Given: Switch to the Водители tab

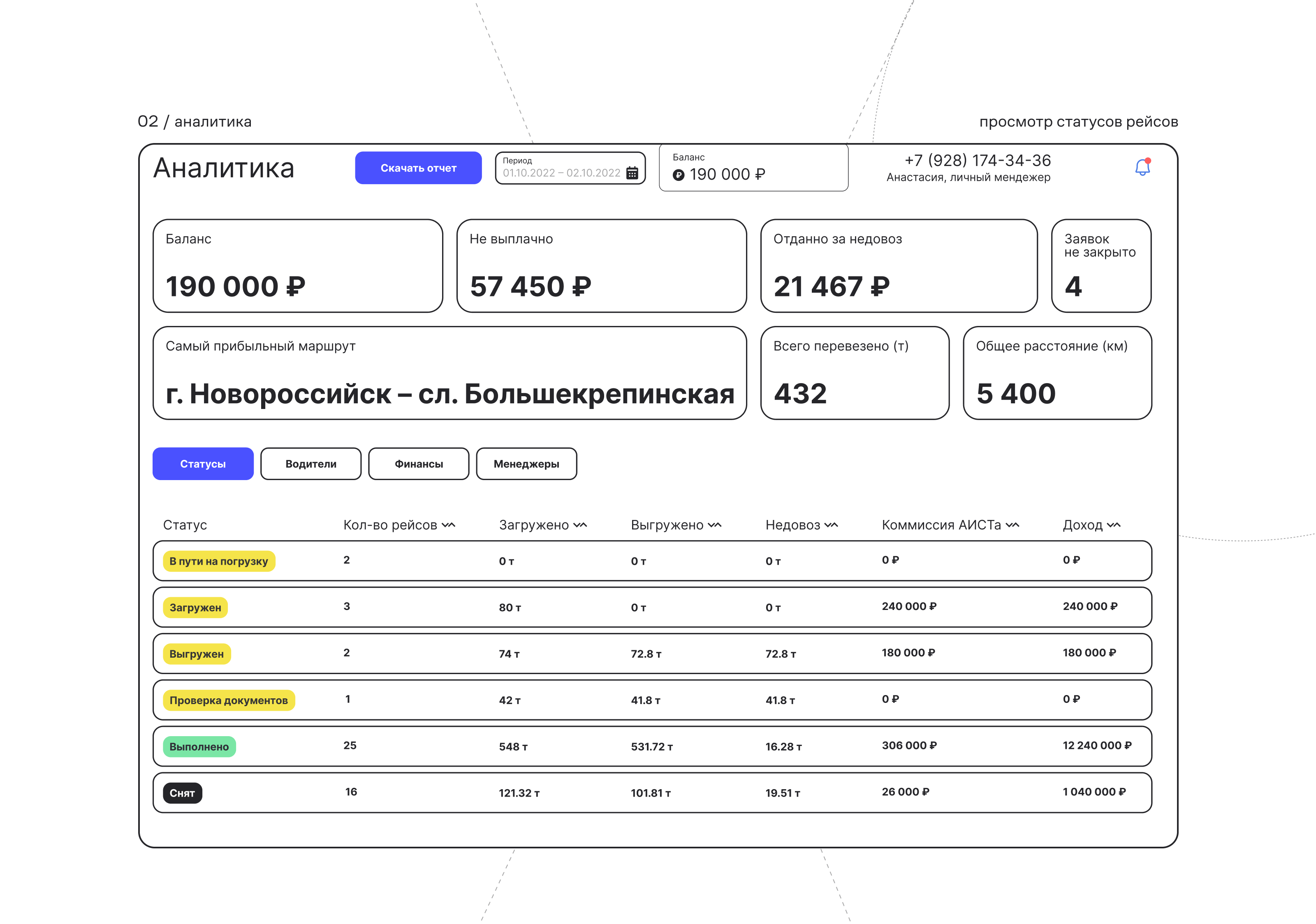Looking at the screenshot, I should point(310,463).
